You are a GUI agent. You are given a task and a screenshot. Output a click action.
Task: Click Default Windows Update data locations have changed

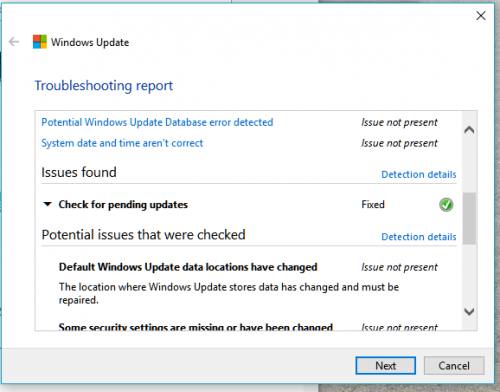[188, 267]
